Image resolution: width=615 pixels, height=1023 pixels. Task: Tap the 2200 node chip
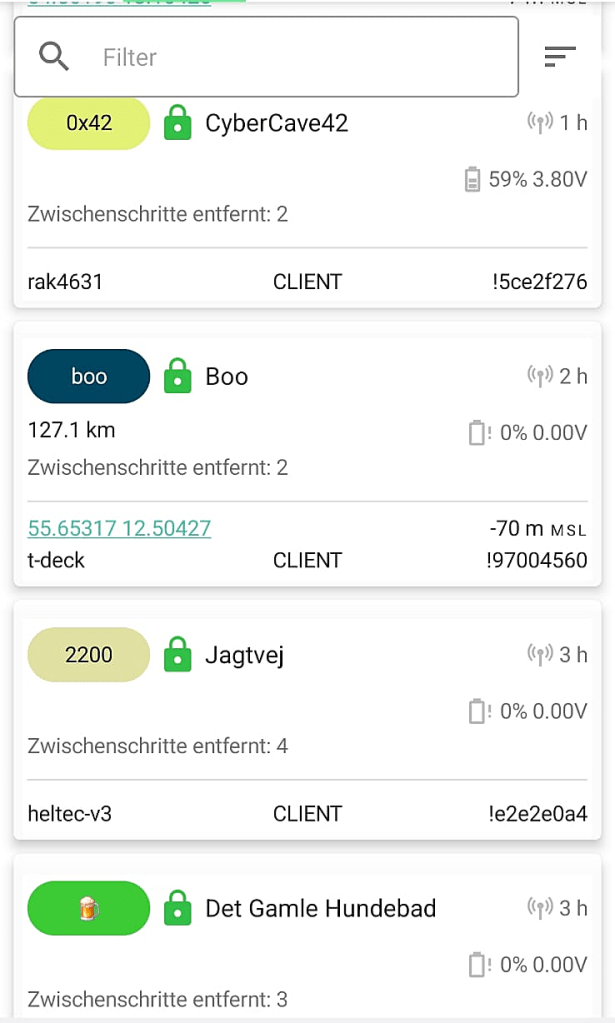point(89,656)
